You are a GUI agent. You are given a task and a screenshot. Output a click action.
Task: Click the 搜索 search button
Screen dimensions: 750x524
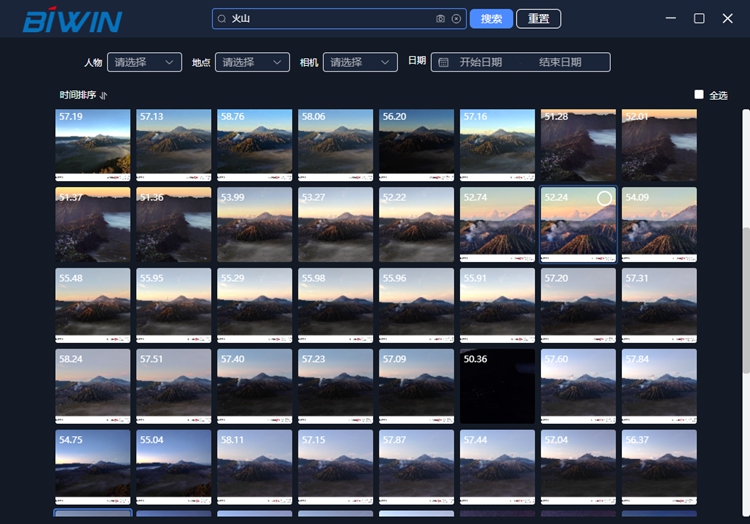click(x=491, y=19)
